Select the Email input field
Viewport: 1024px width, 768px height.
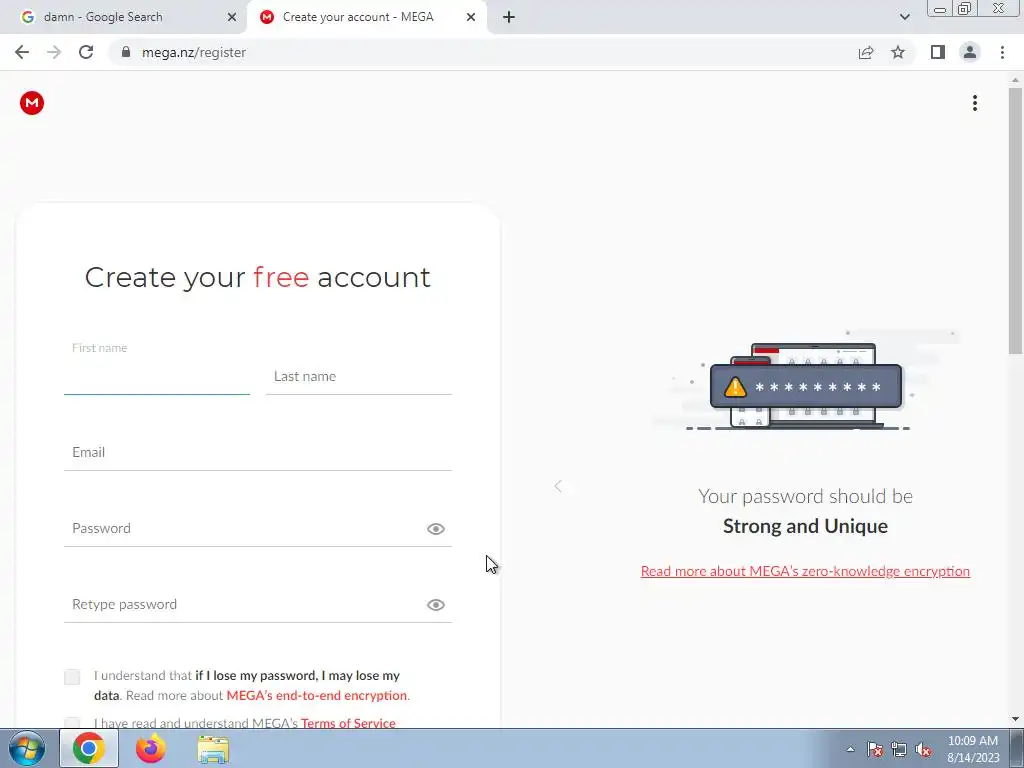point(258,453)
